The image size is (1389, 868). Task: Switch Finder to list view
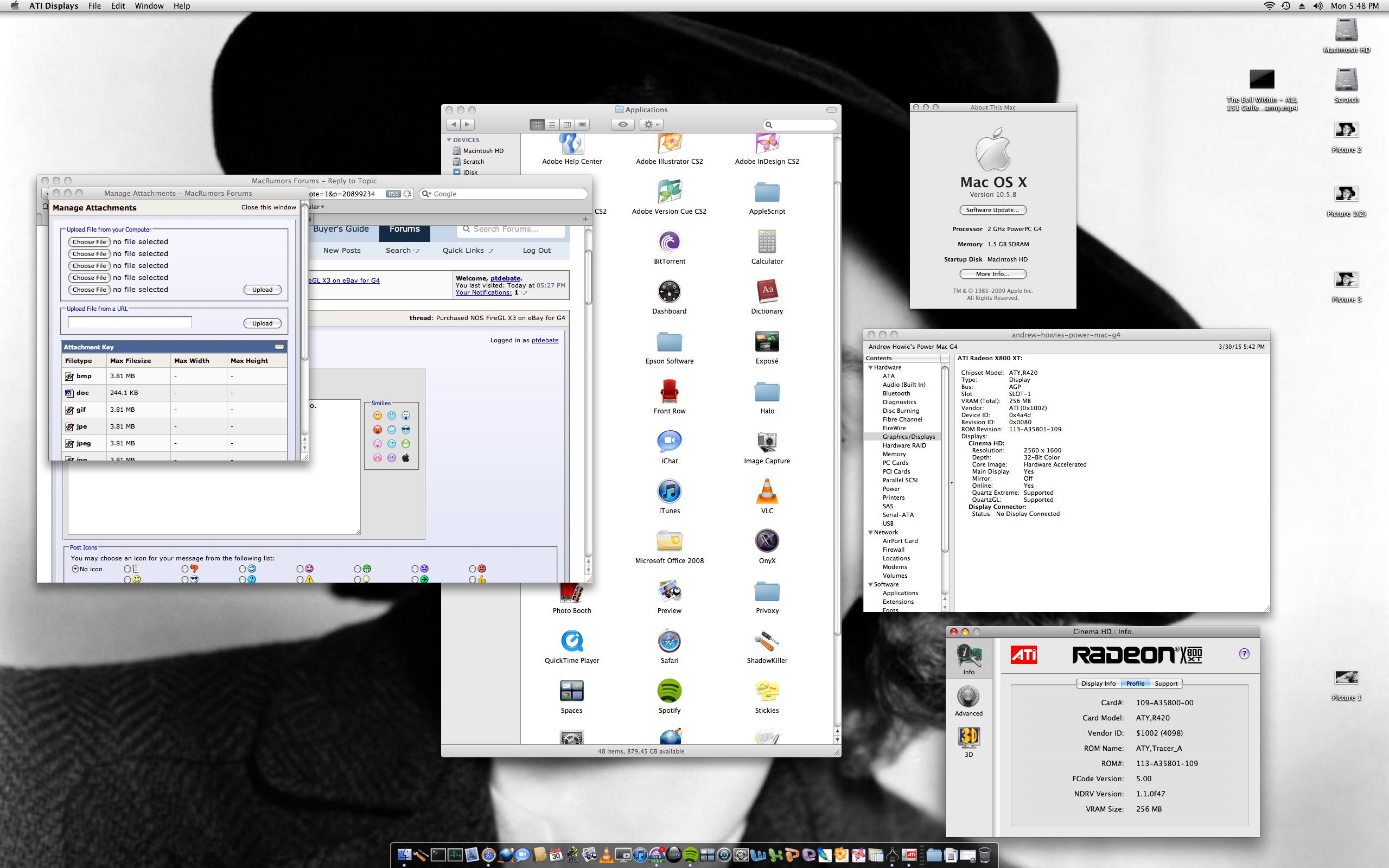point(552,125)
